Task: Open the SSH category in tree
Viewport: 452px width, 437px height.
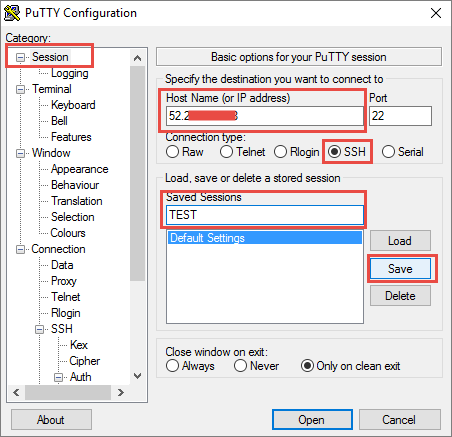Action: click(62, 329)
